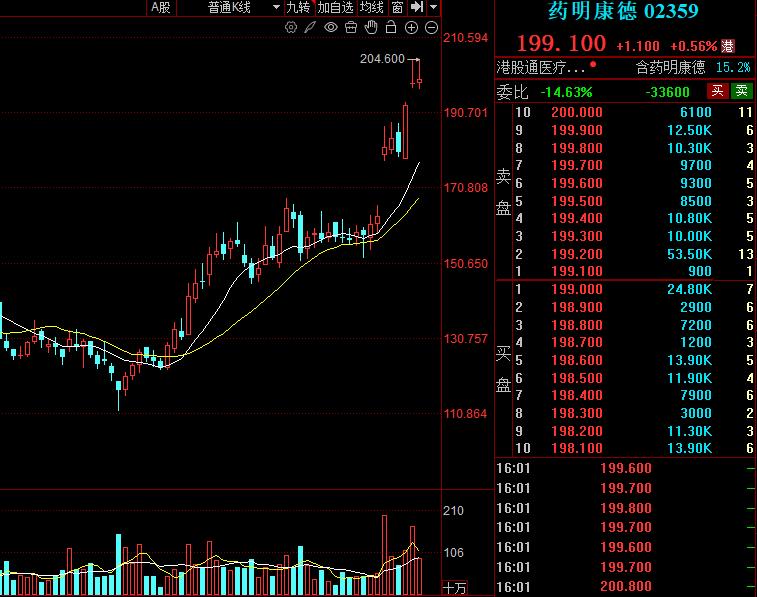This screenshot has height=597, width=757.
Task: Click the 210.594 price axis label
Action: (x=466, y=38)
